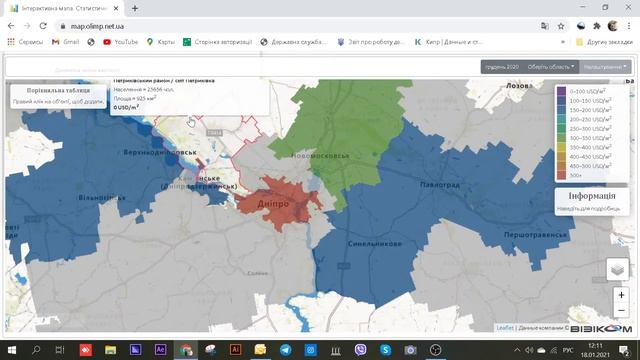This screenshot has height=360, width=640.
Task: Open the translate page icon in address bar
Action: (544, 26)
